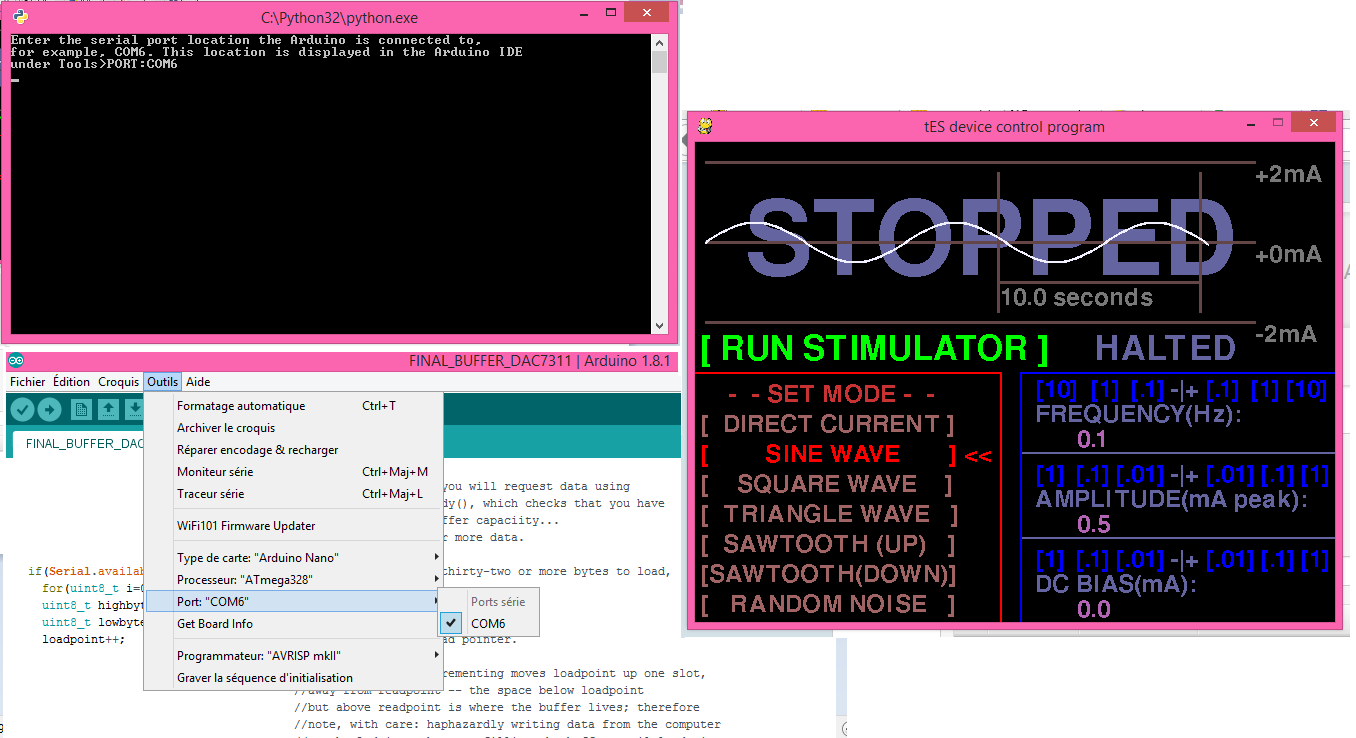Open the Croquis menu

[119, 382]
